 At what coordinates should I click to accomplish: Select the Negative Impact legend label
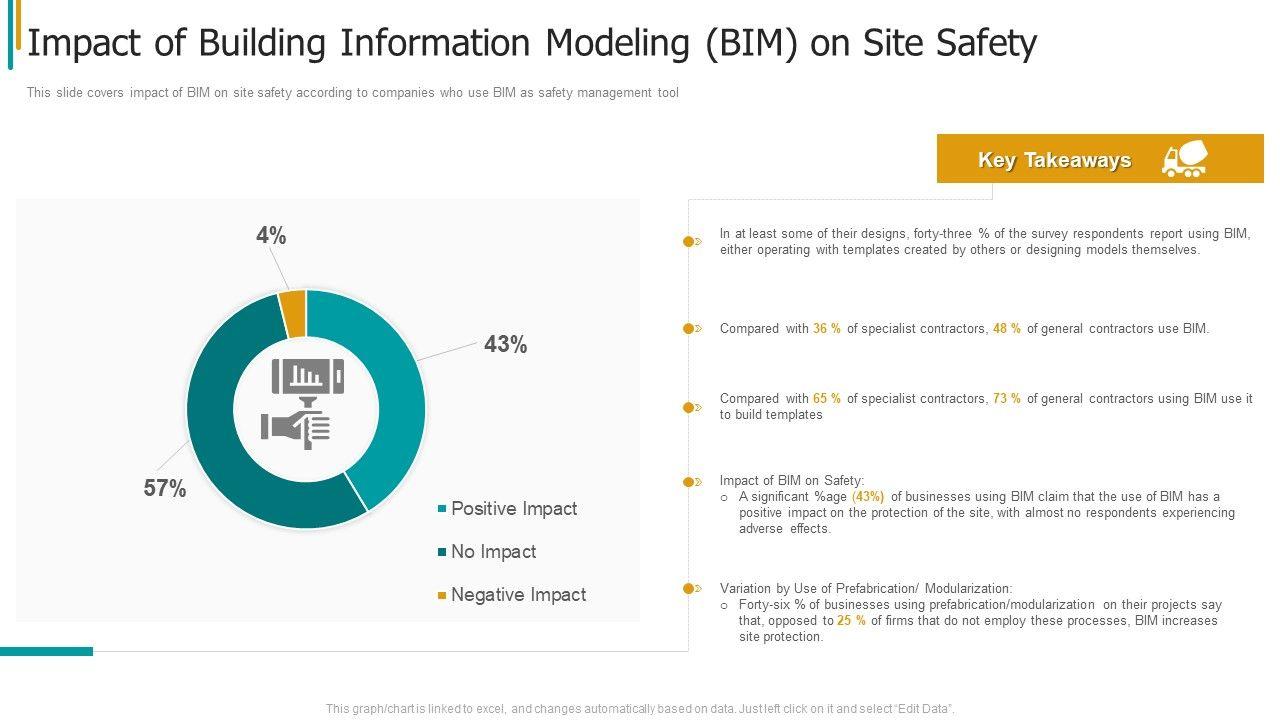click(519, 595)
